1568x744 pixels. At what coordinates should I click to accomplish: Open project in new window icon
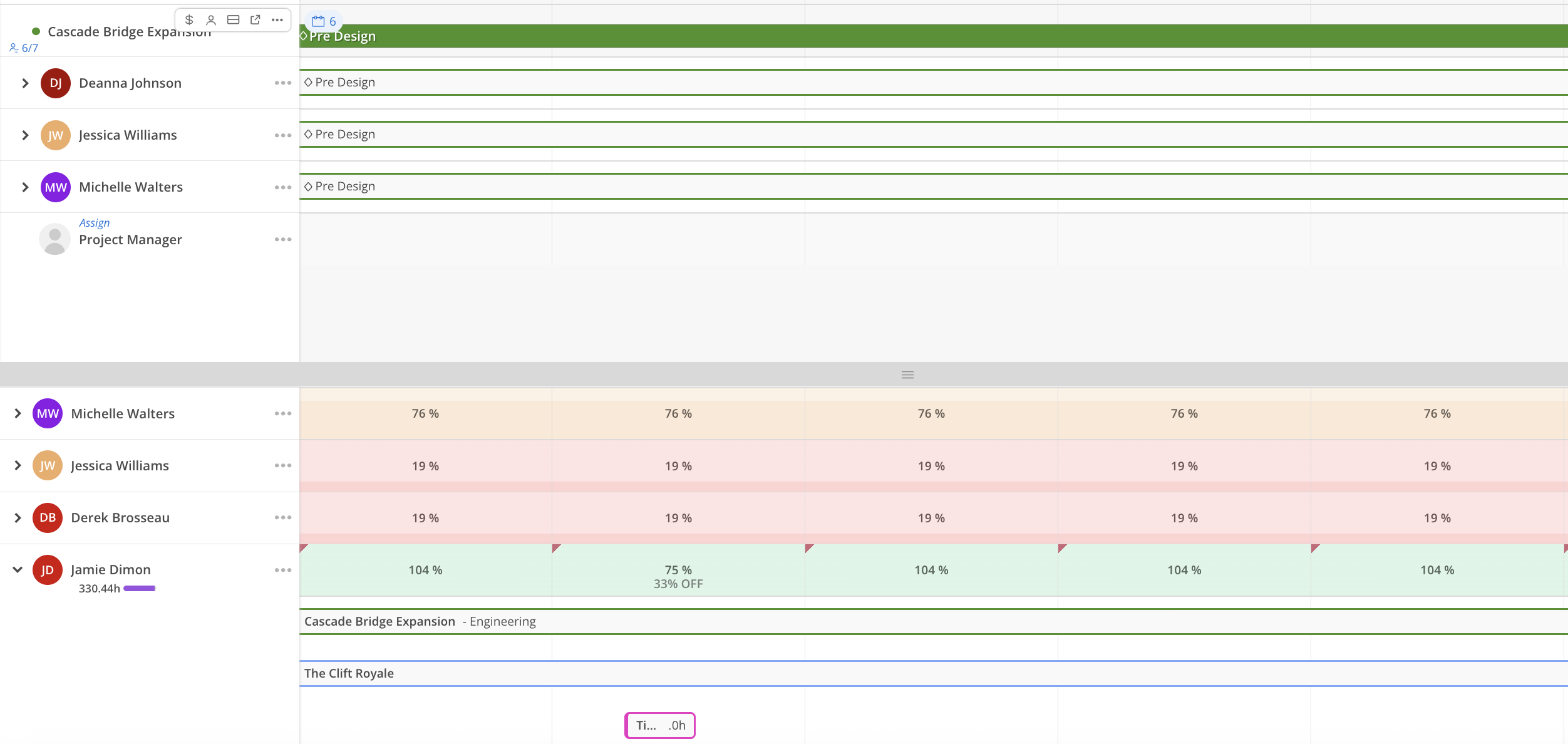(255, 20)
